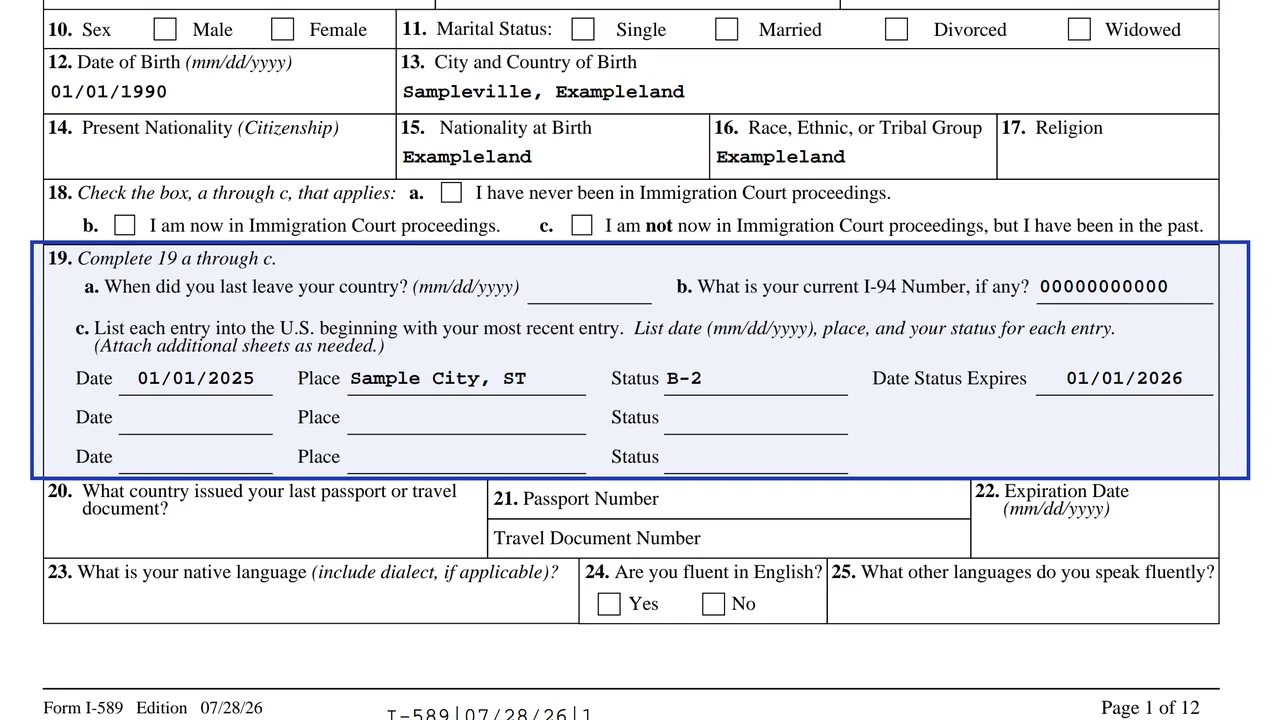
Task: Edit the Status field containing B-2
Action: [x=756, y=379]
